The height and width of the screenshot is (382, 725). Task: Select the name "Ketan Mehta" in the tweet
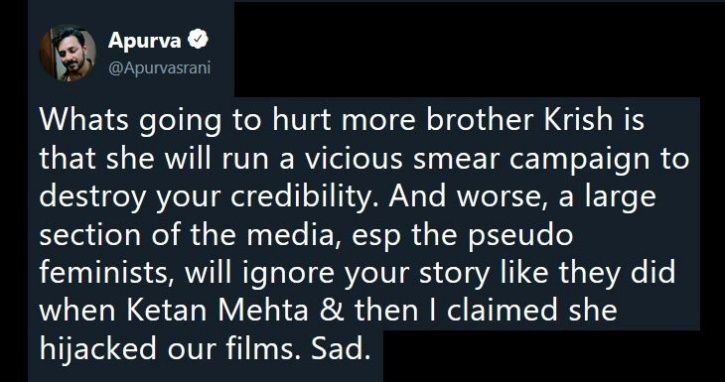tap(217, 311)
